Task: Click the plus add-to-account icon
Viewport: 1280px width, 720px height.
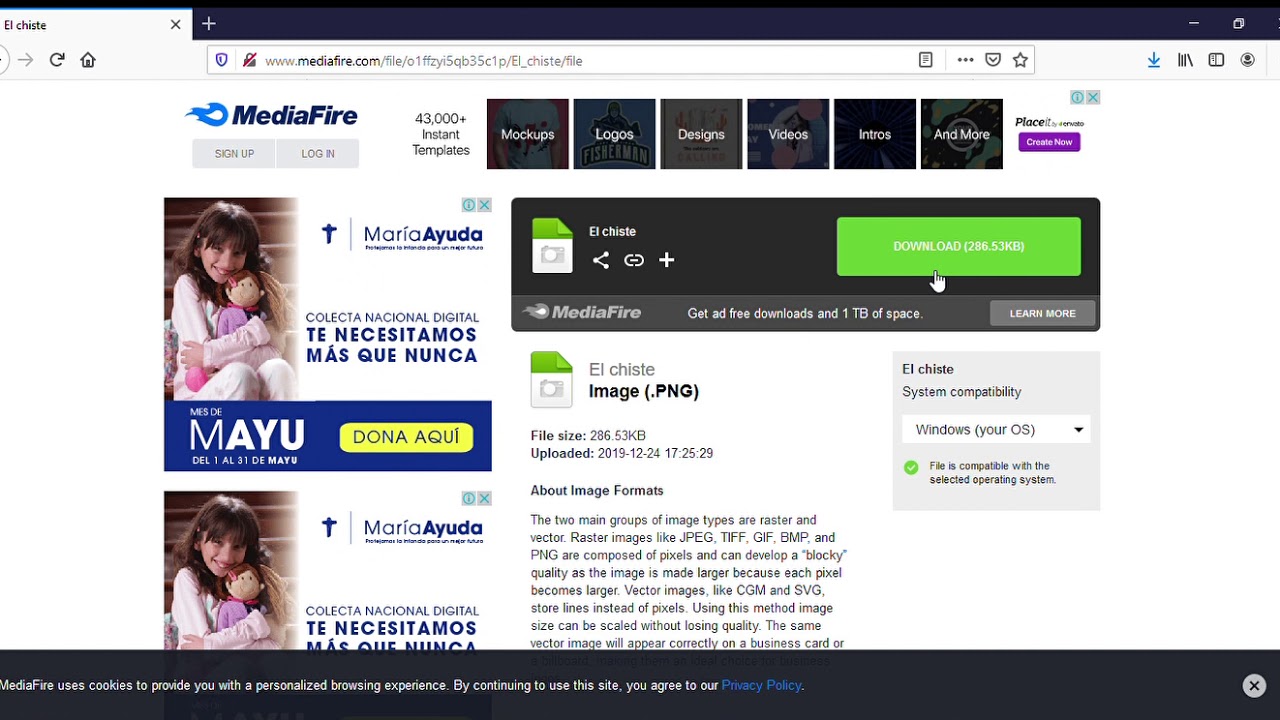Action: pos(667,260)
